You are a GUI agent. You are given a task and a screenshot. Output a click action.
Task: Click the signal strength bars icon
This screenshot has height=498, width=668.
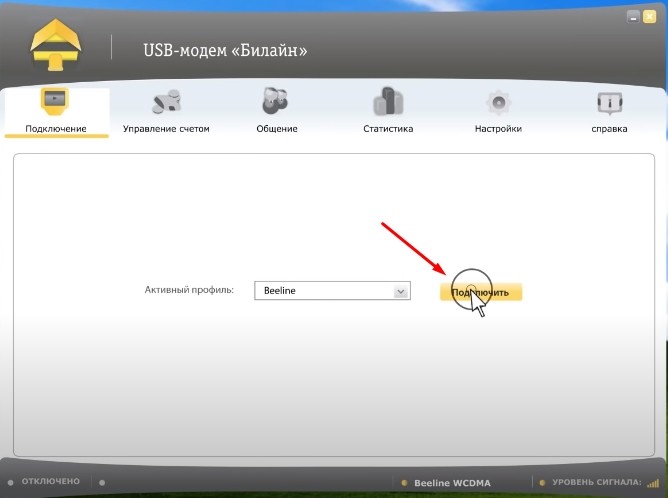click(x=653, y=483)
